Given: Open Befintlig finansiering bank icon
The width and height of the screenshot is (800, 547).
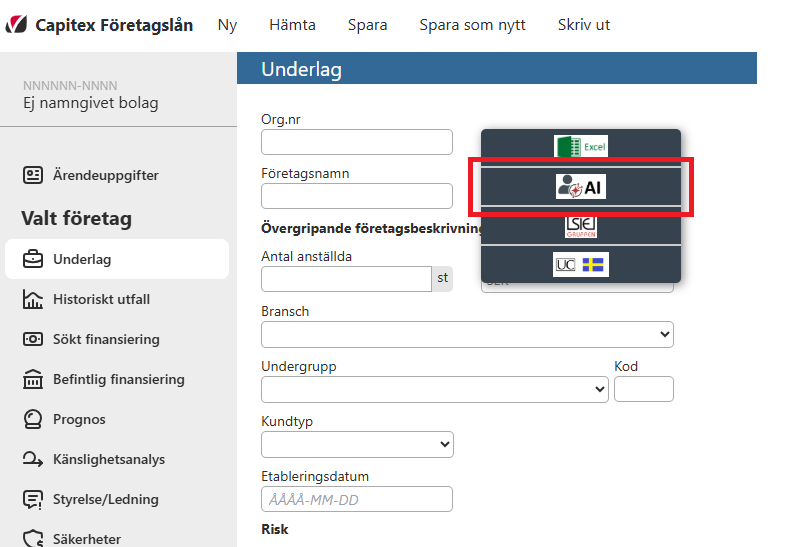Looking at the screenshot, I should [x=33, y=380].
